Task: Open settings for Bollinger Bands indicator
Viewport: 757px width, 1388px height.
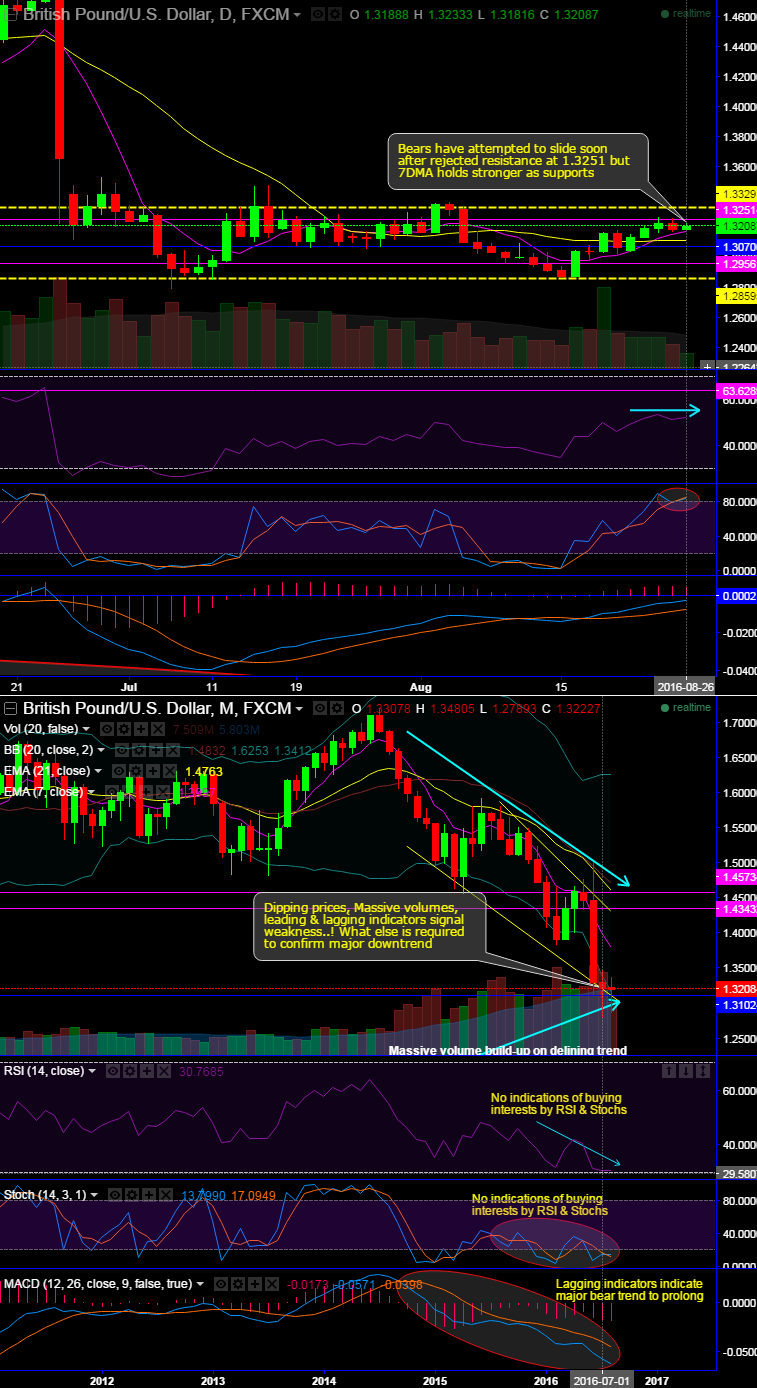Action: [137, 750]
